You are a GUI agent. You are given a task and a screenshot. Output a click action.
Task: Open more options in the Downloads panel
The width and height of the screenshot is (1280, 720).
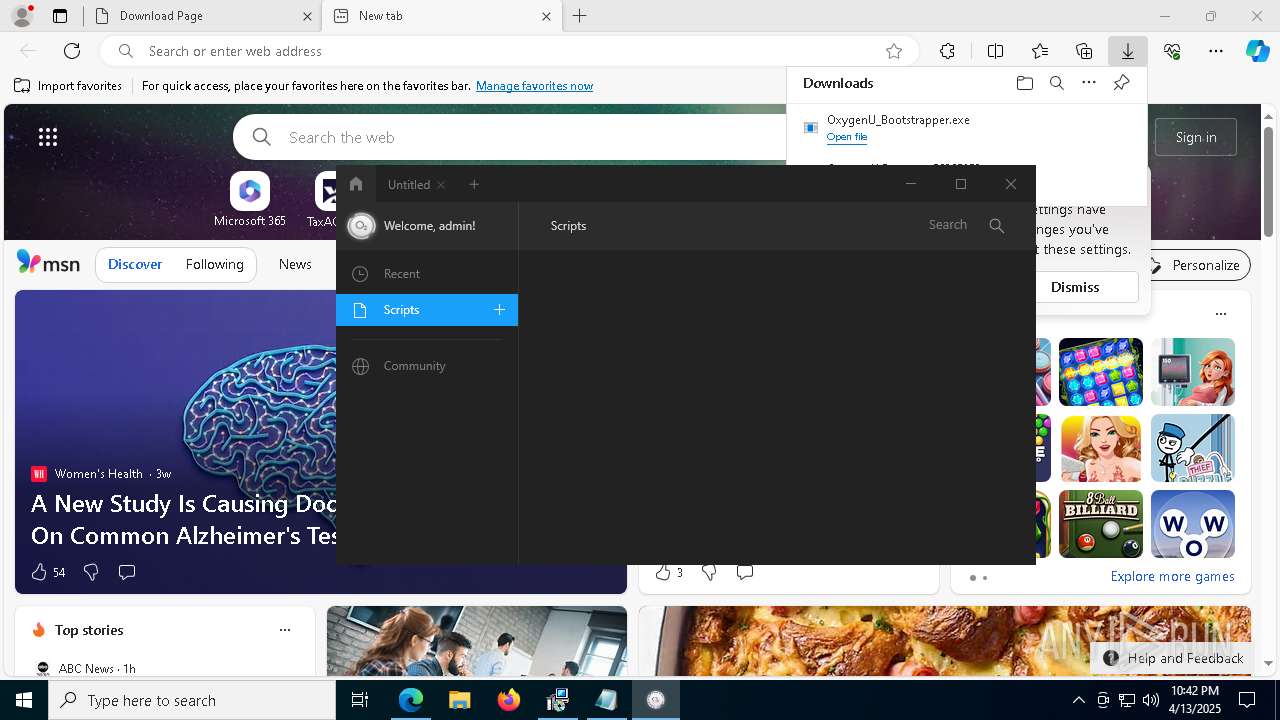click(1089, 83)
